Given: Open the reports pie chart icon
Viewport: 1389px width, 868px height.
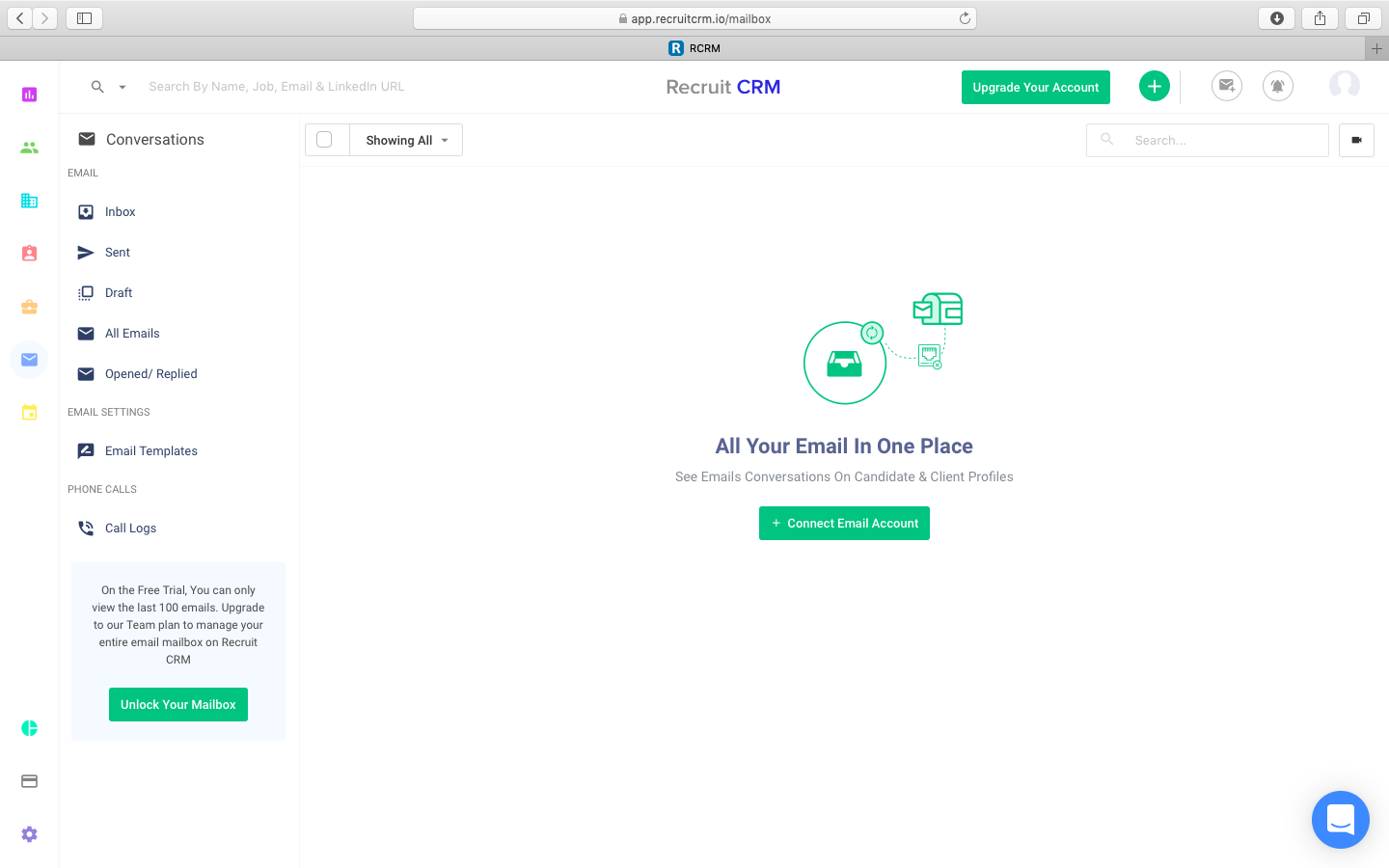Looking at the screenshot, I should click(x=29, y=728).
